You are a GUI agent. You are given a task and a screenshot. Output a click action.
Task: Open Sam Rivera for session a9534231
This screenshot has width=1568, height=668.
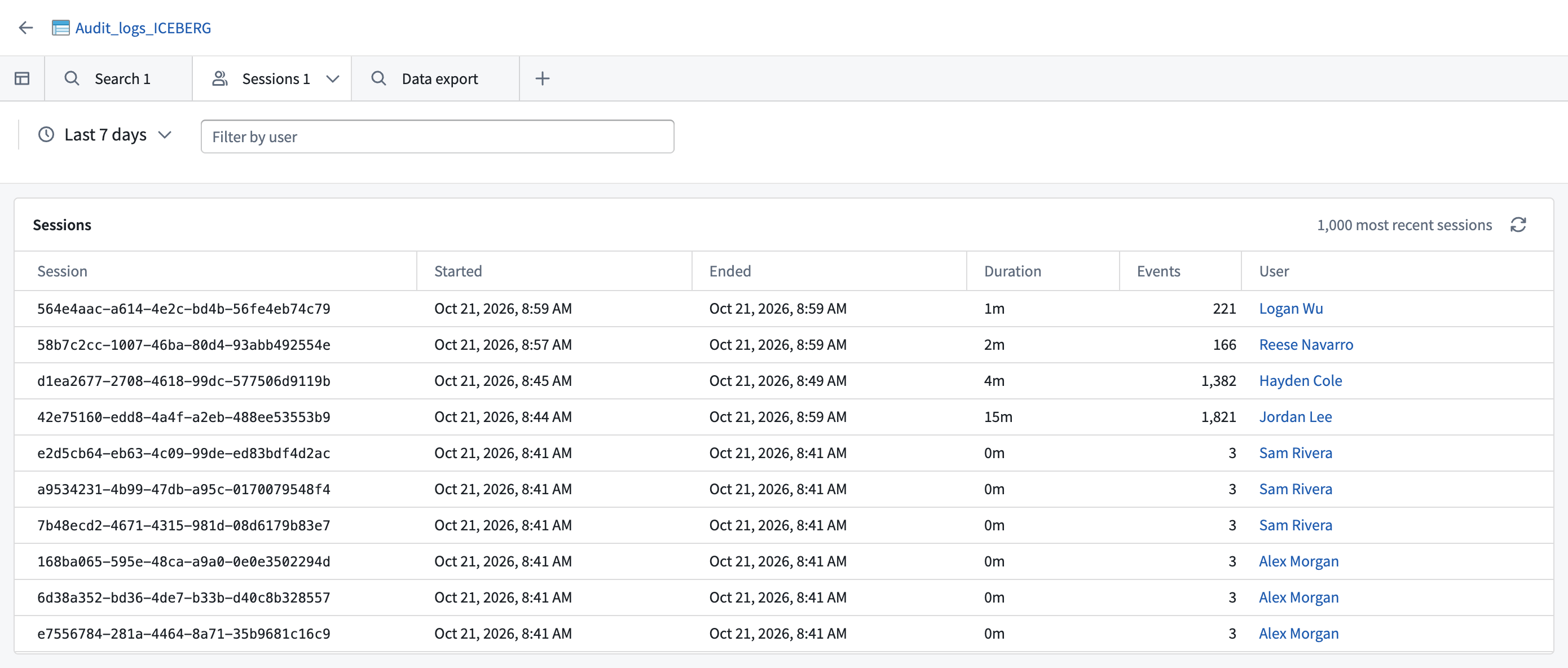tap(1296, 489)
